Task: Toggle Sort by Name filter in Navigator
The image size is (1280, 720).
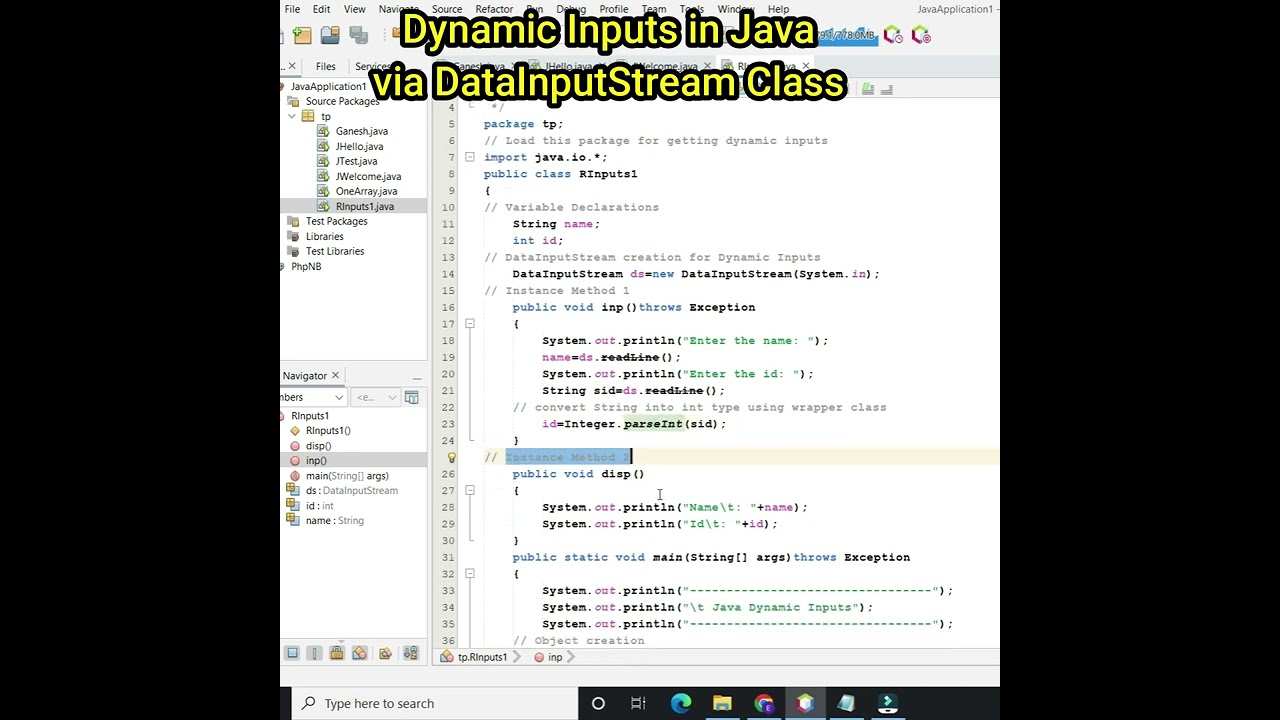Action: pyautogui.click(x=410, y=653)
